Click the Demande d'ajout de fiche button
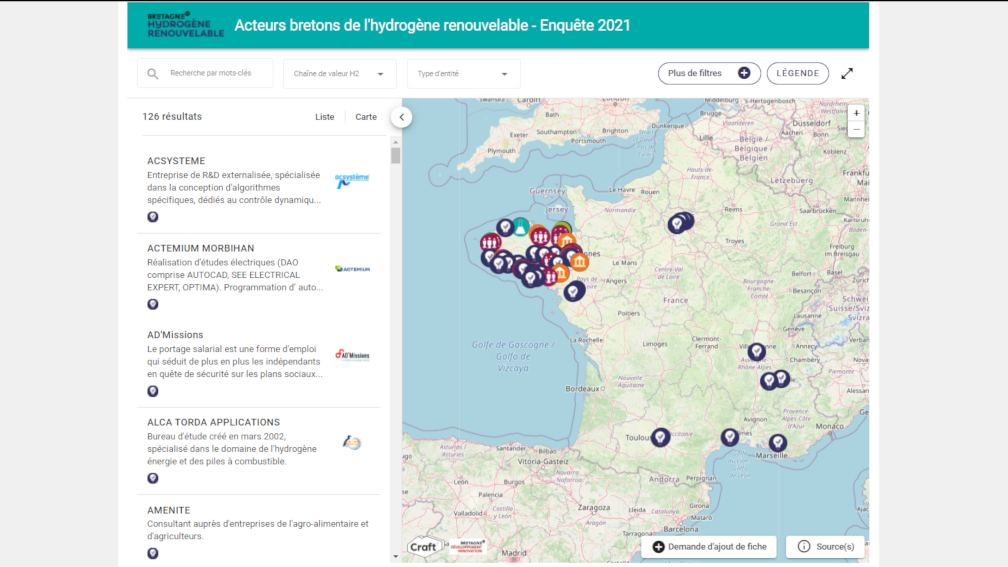The width and height of the screenshot is (1008, 567). pos(709,546)
